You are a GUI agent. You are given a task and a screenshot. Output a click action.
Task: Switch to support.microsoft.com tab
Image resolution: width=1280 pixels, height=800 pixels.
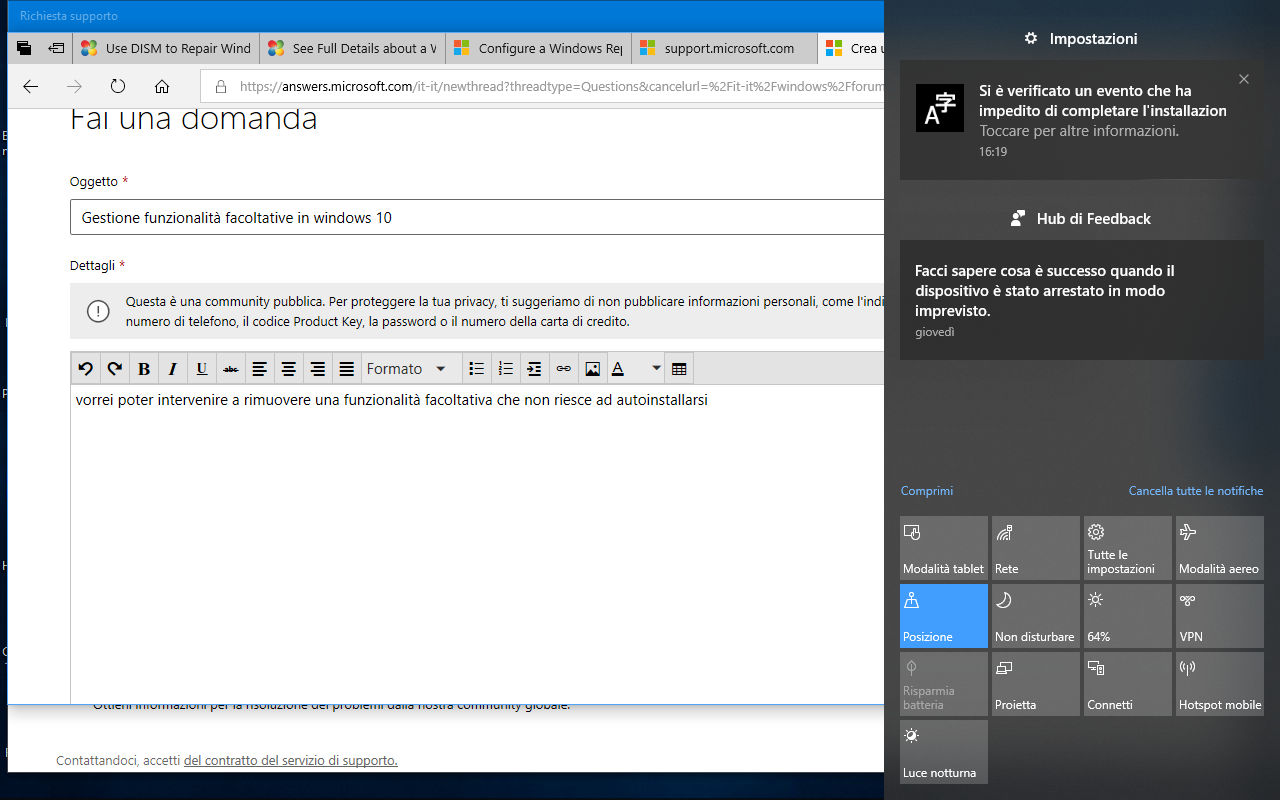tap(724, 48)
